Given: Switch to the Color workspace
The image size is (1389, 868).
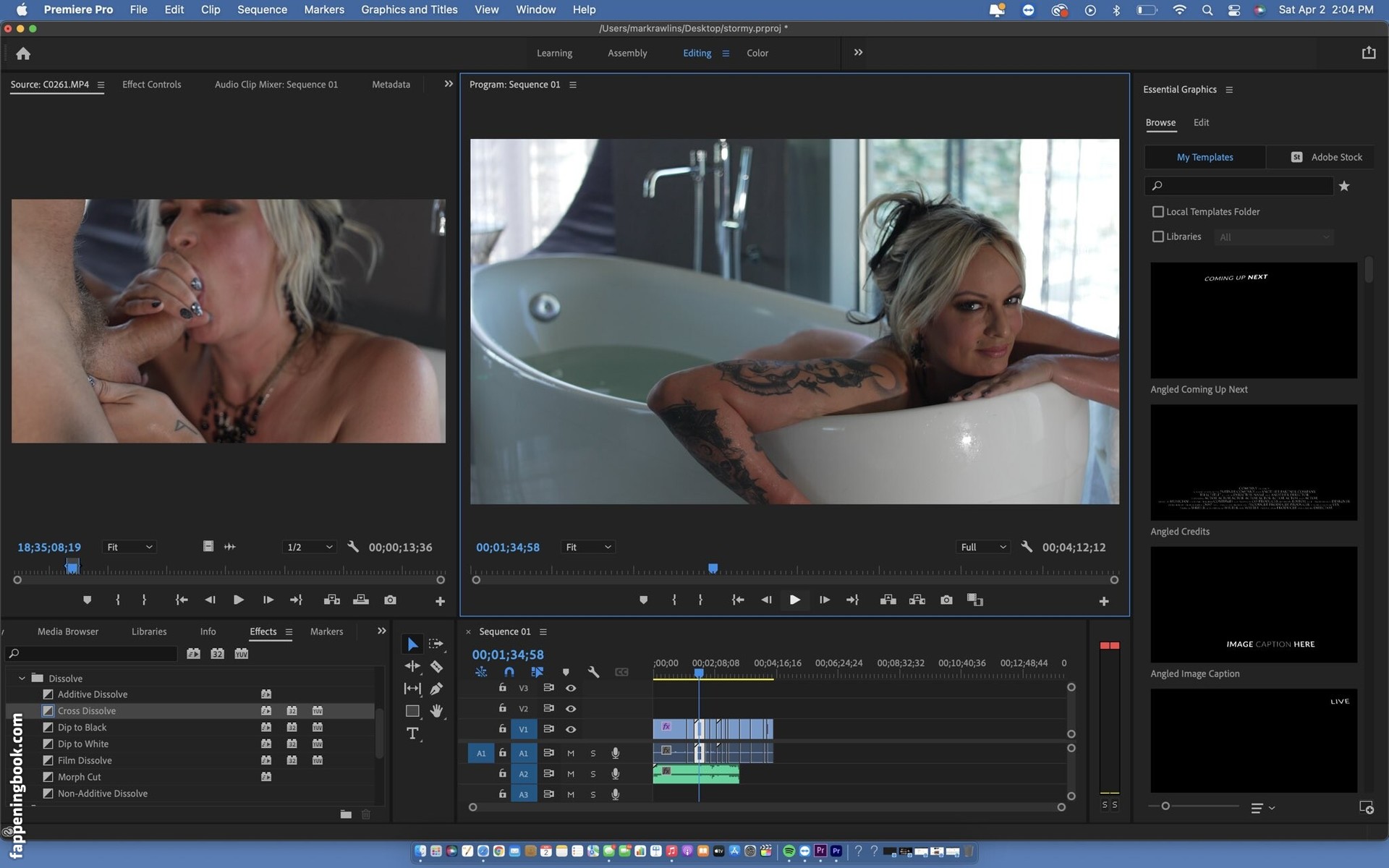Looking at the screenshot, I should [757, 53].
